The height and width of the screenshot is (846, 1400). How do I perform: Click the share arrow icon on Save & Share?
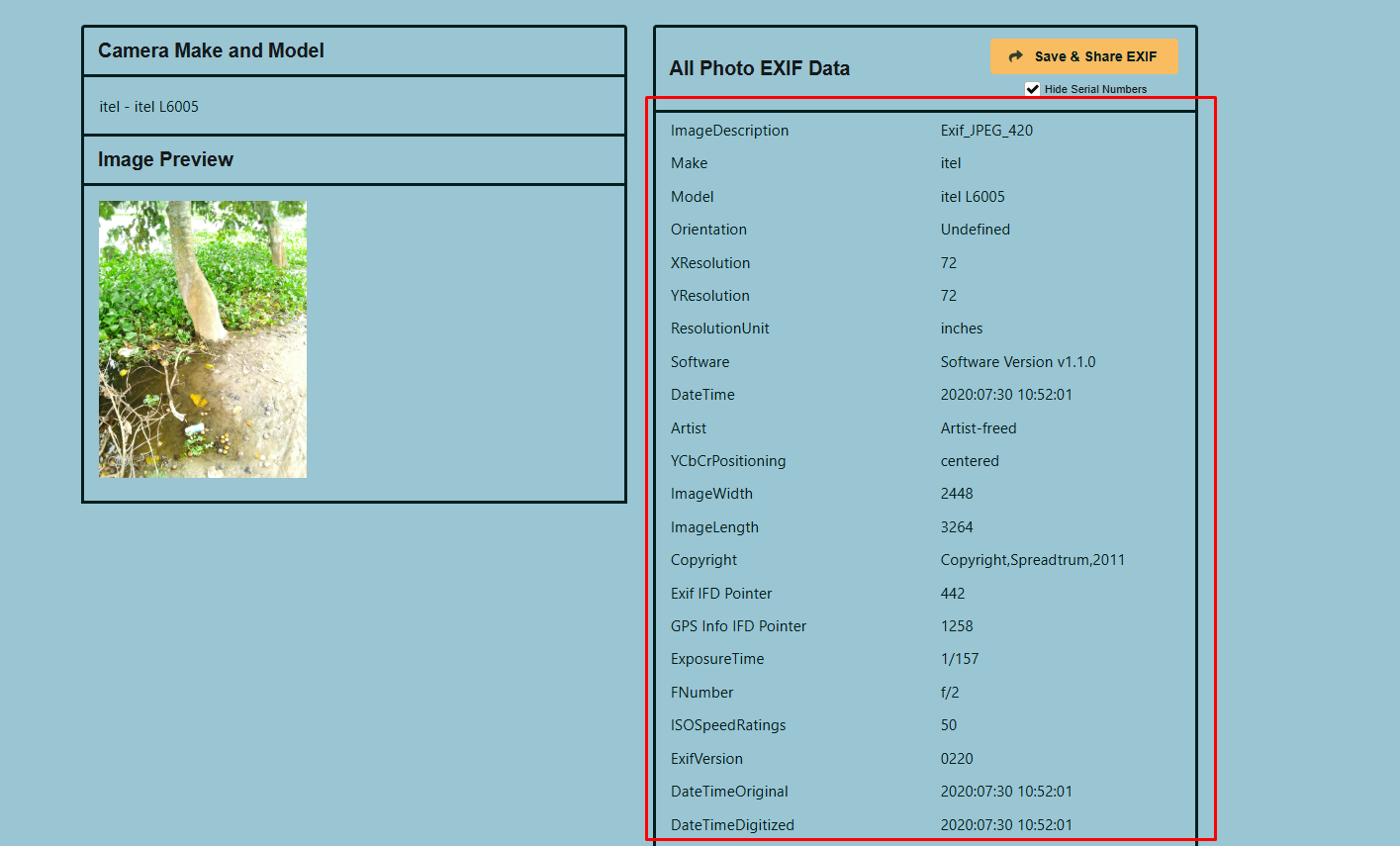coord(1016,56)
